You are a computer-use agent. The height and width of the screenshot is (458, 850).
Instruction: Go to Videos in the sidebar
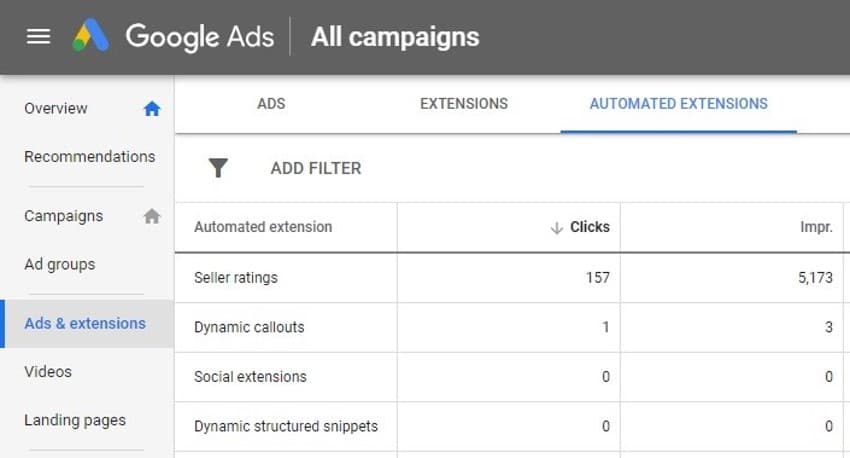[48, 372]
